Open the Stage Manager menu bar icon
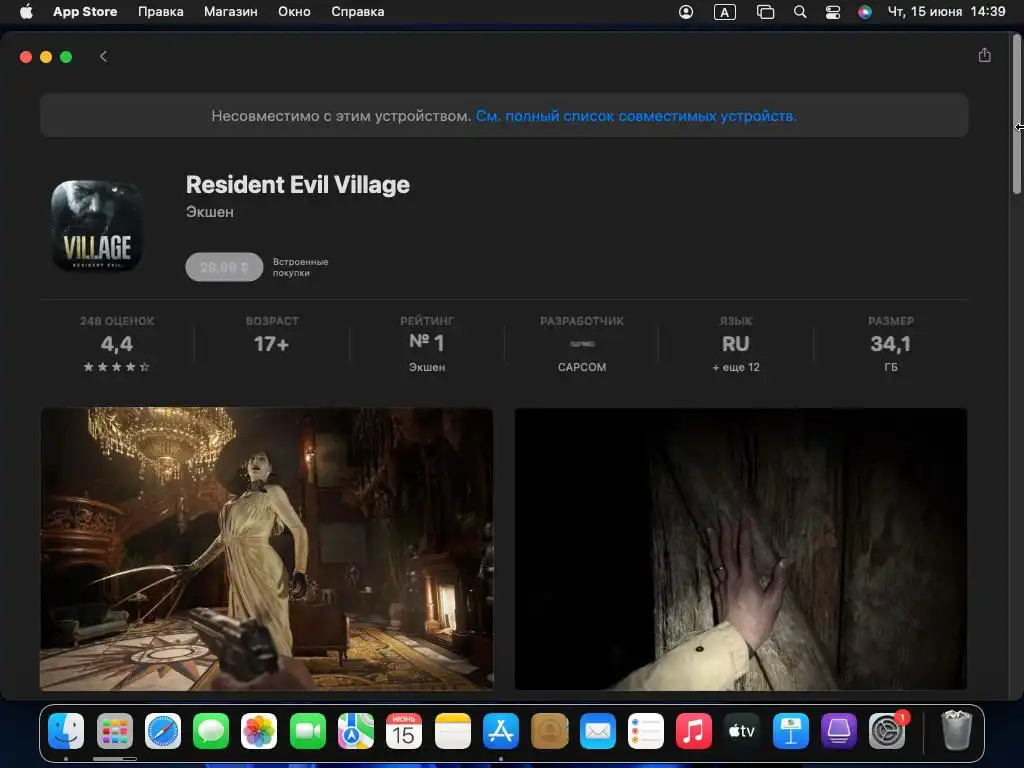The width and height of the screenshot is (1024, 768). tap(765, 12)
